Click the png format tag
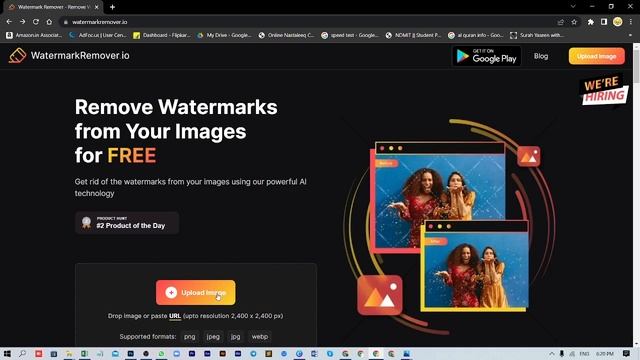 tap(189, 337)
